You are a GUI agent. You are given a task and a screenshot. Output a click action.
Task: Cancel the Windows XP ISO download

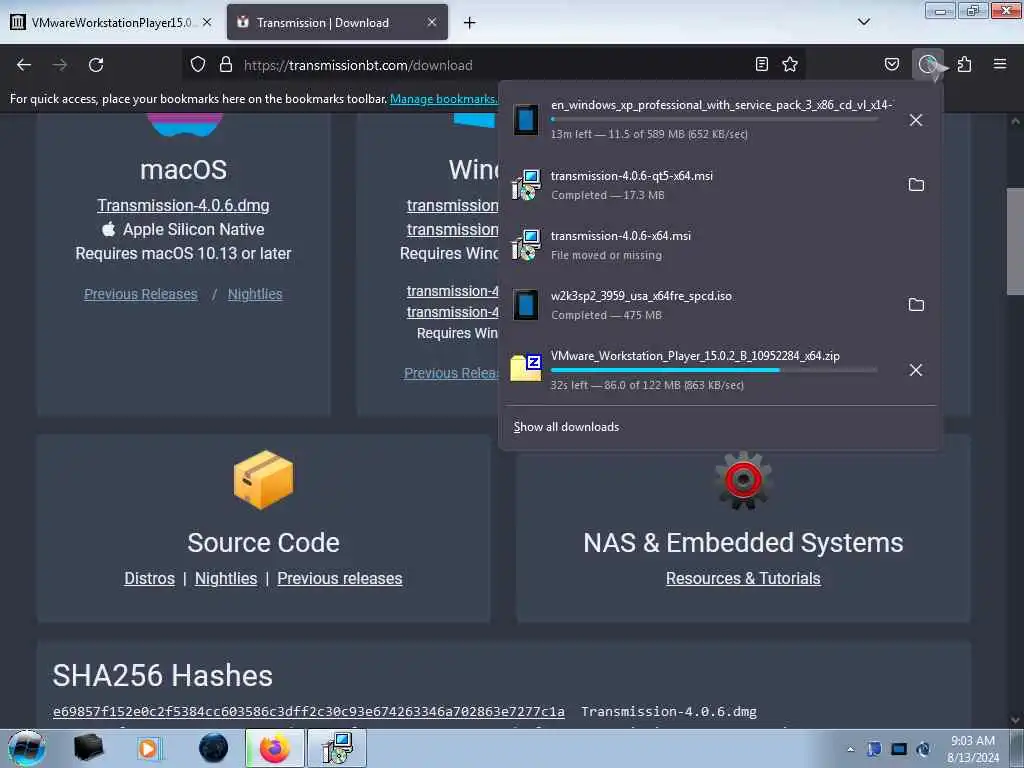click(916, 120)
